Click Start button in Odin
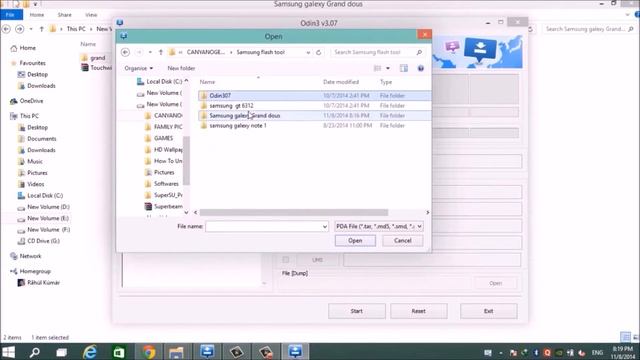The width and height of the screenshot is (640, 360). coord(356,311)
